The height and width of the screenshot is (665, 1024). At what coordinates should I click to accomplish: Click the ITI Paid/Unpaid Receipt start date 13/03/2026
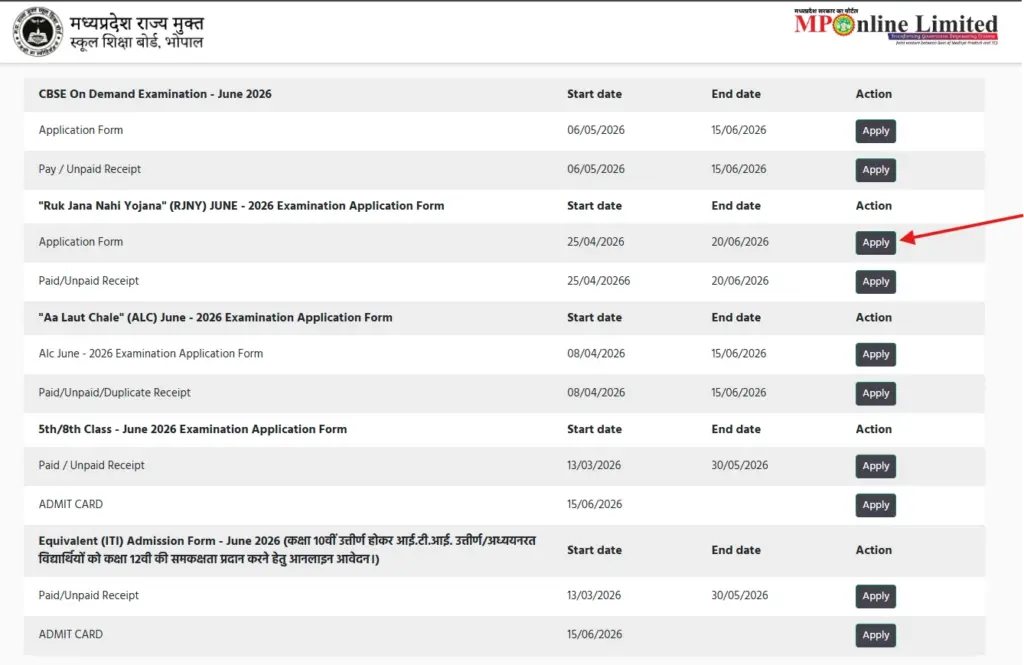click(x=594, y=595)
